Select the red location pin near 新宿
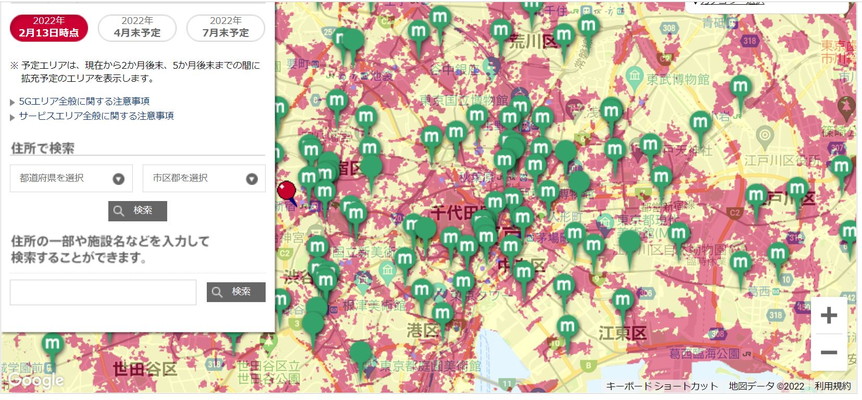The height and width of the screenshot is (400, 862). 286,193
